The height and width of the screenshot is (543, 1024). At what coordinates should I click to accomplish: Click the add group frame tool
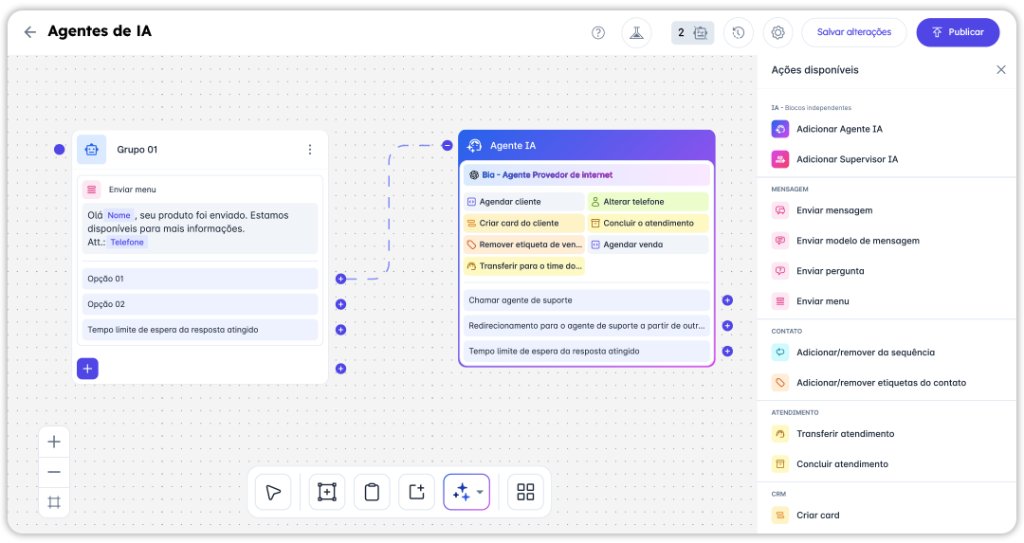click(327, 492)
